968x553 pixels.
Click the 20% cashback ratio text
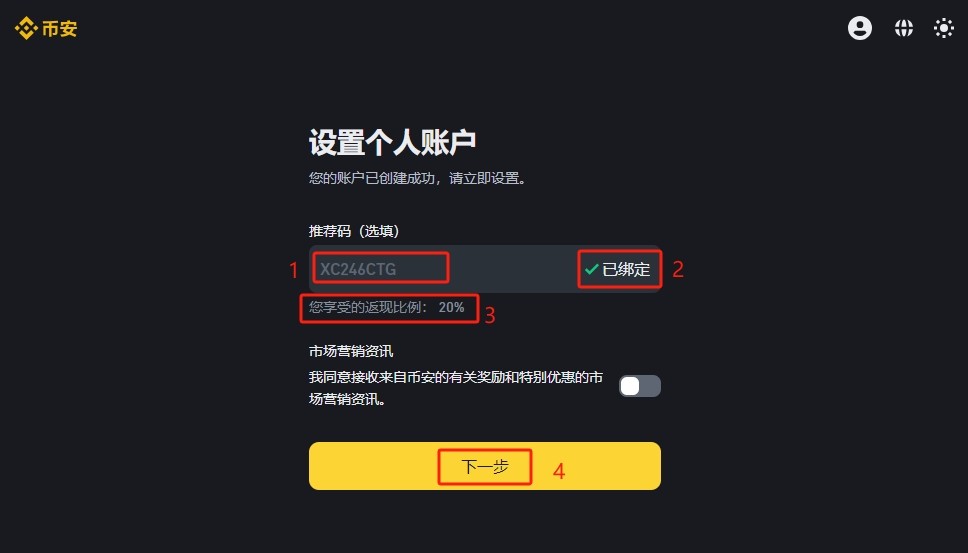[x=451, y=307]
